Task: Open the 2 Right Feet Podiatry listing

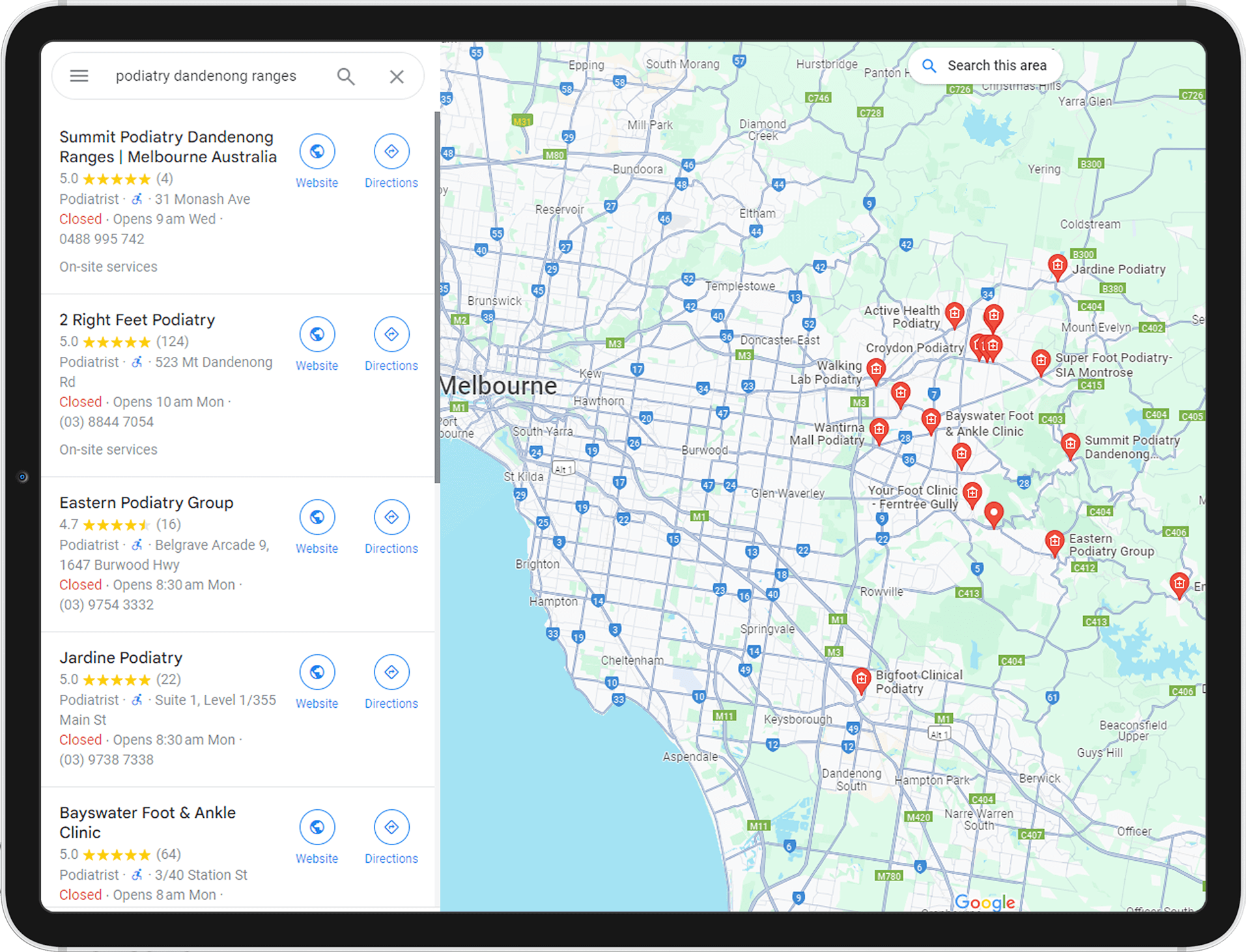Action: (137, 320)
